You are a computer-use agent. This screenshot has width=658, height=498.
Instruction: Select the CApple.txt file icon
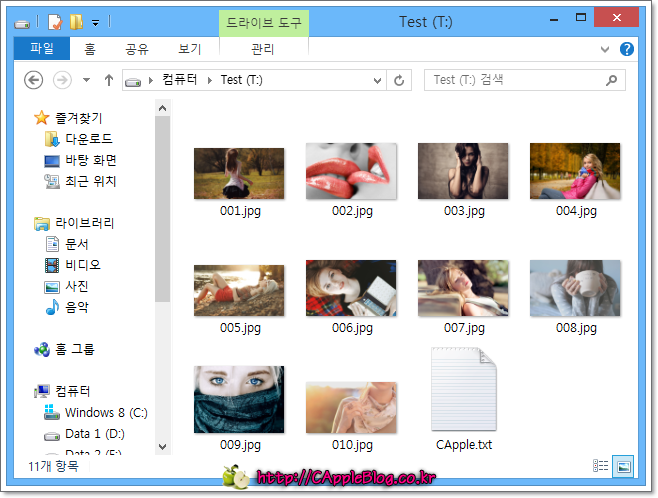[464, 389]
